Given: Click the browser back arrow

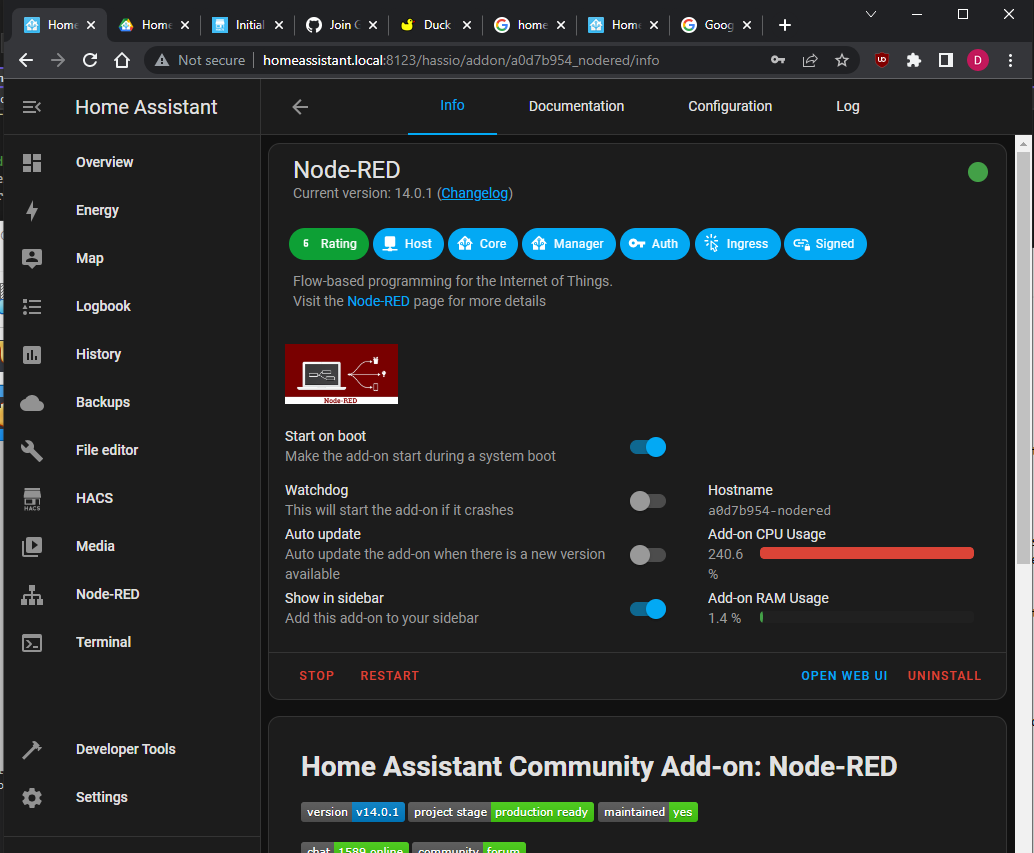Looking at the screenshot, I should pyautogui.click(x=26, y=61).
